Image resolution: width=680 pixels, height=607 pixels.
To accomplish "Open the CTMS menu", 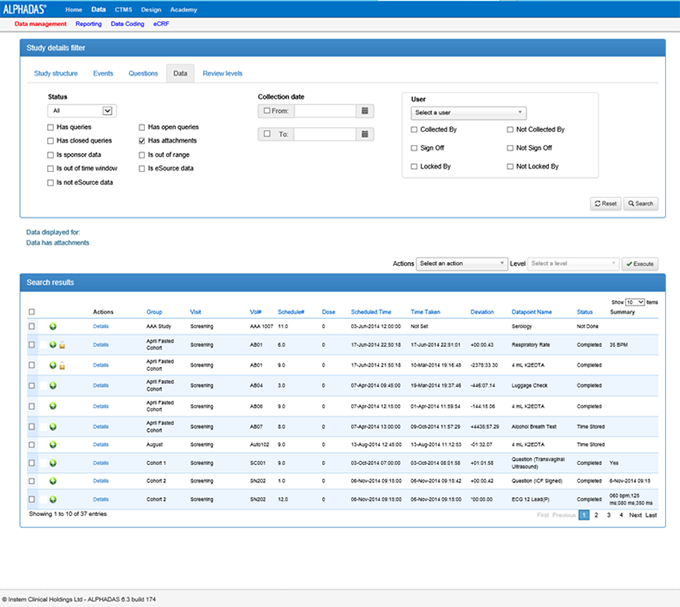I will (x=123, y=10).
